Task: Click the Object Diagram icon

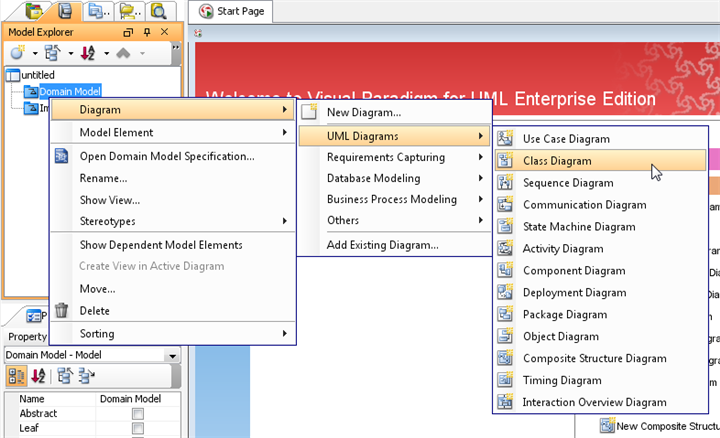Action: [505, 337]
